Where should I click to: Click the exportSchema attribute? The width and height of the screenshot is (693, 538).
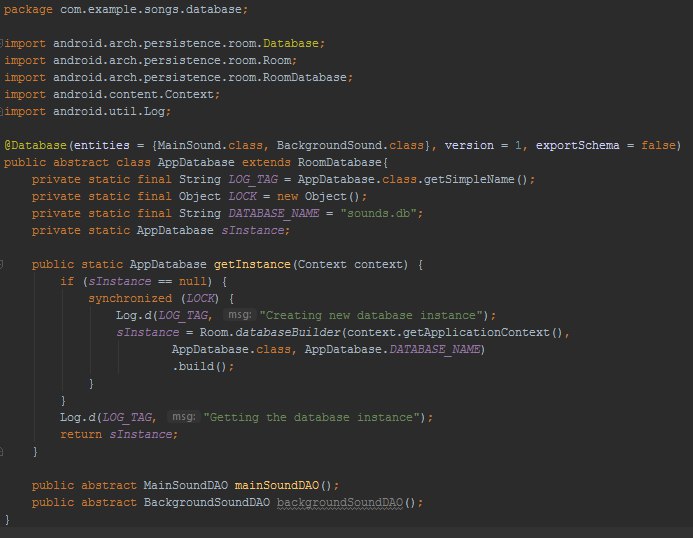(x=578, y=145)
